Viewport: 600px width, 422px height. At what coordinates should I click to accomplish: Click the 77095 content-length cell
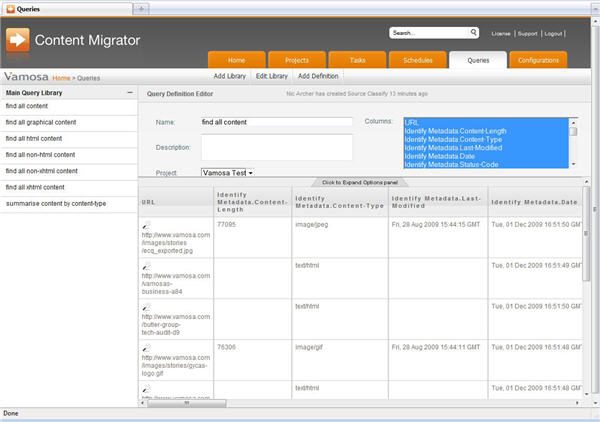pyautogui.click(x=253, y=238)
